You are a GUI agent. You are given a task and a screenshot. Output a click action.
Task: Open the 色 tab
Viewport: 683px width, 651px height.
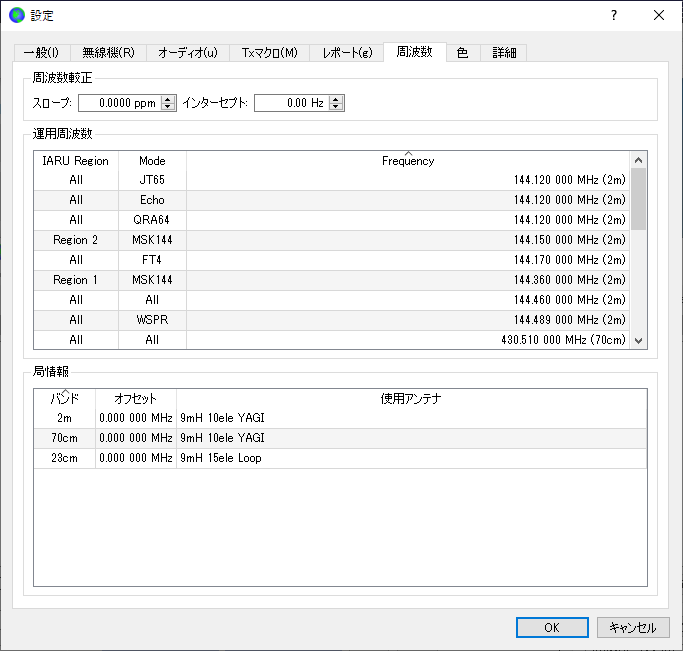[x=463, y=53]
